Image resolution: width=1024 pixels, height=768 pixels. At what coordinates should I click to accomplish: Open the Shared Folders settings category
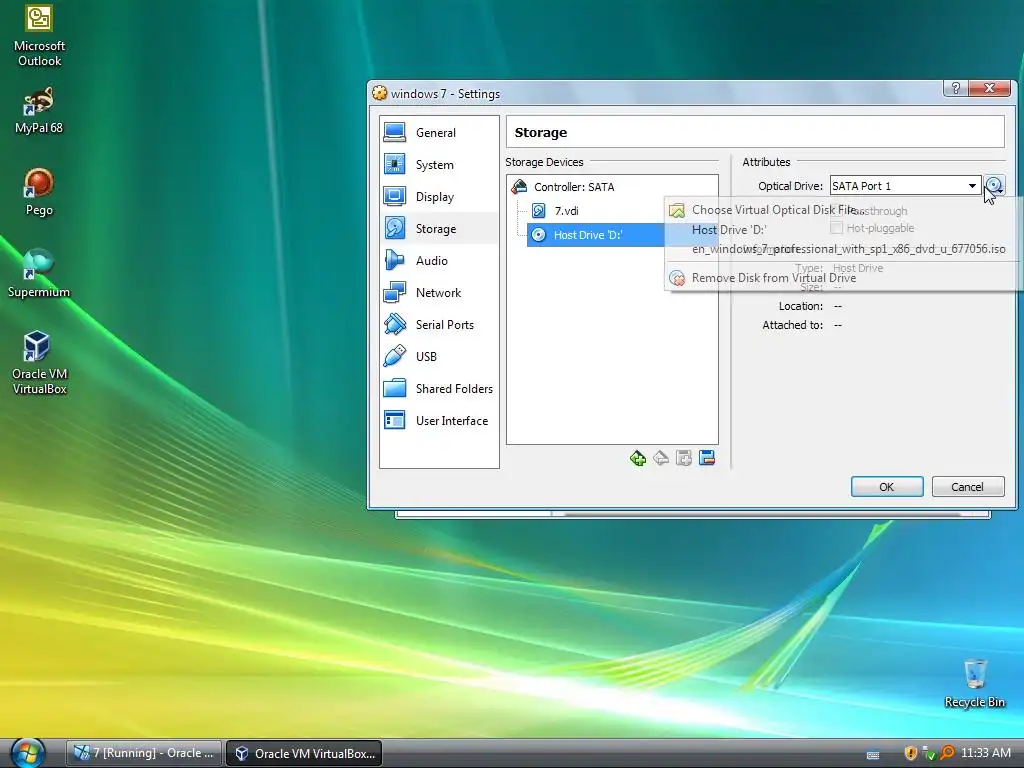(439, 389)
